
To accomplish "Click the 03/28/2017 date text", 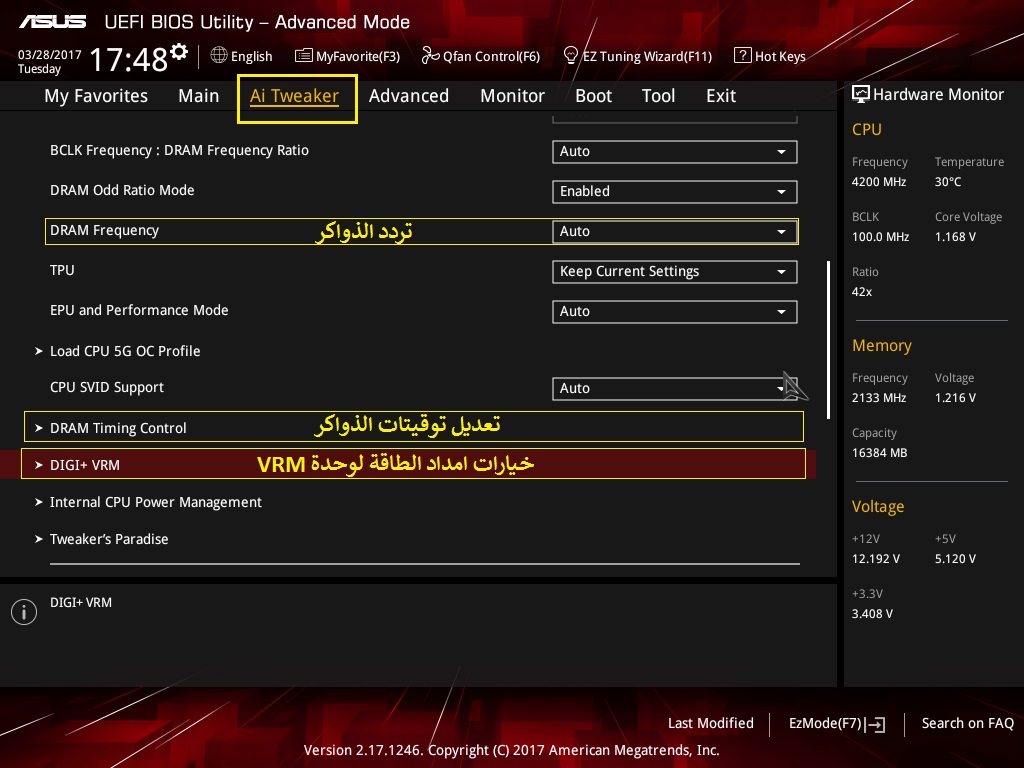I will [x=50, y=55].
